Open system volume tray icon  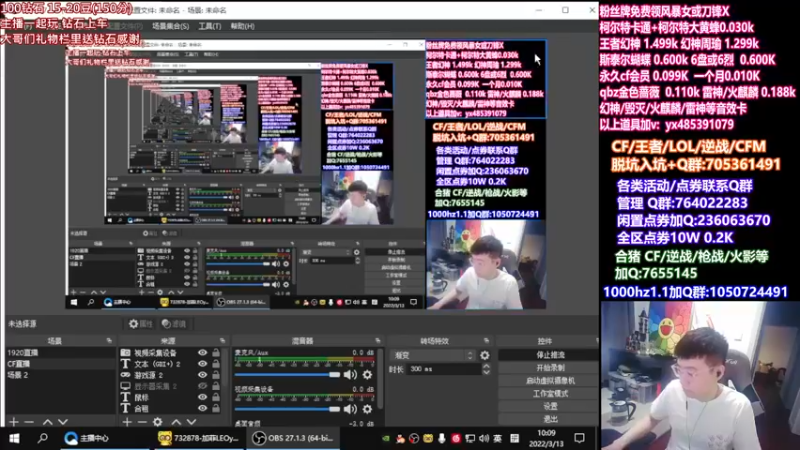tap(483, 438)
